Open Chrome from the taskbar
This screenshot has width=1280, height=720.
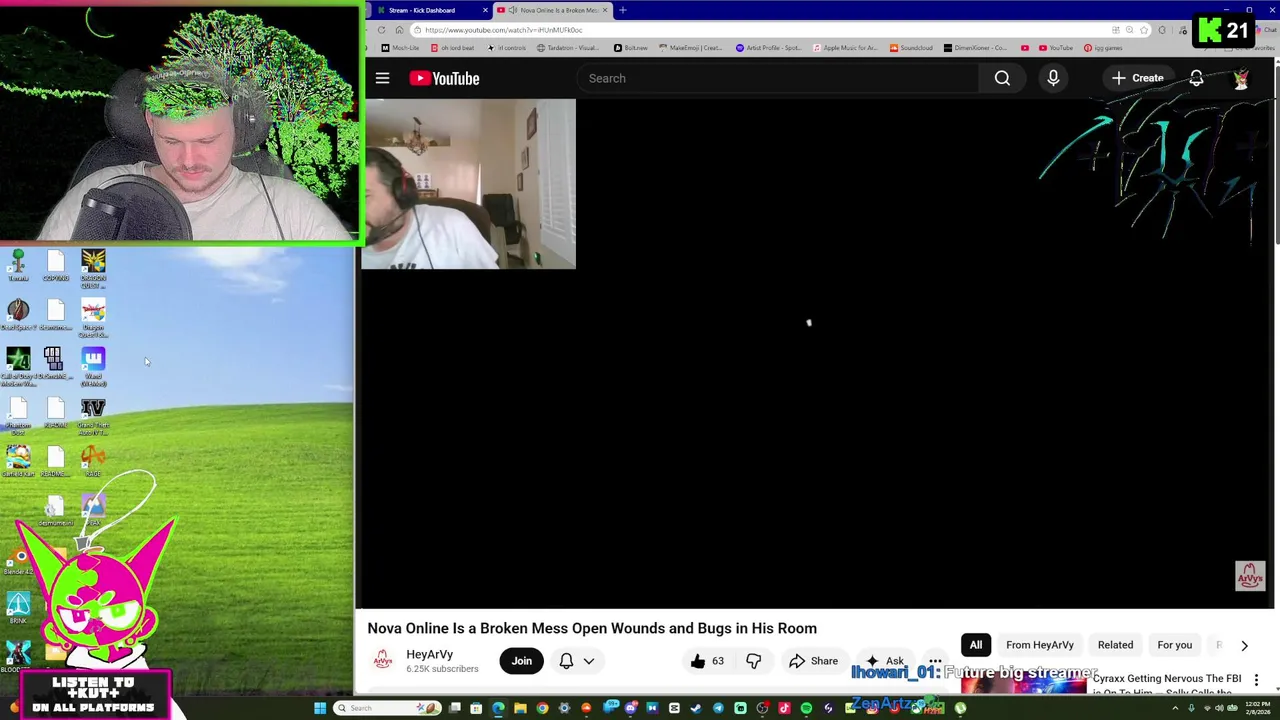(x=542, y=708)
